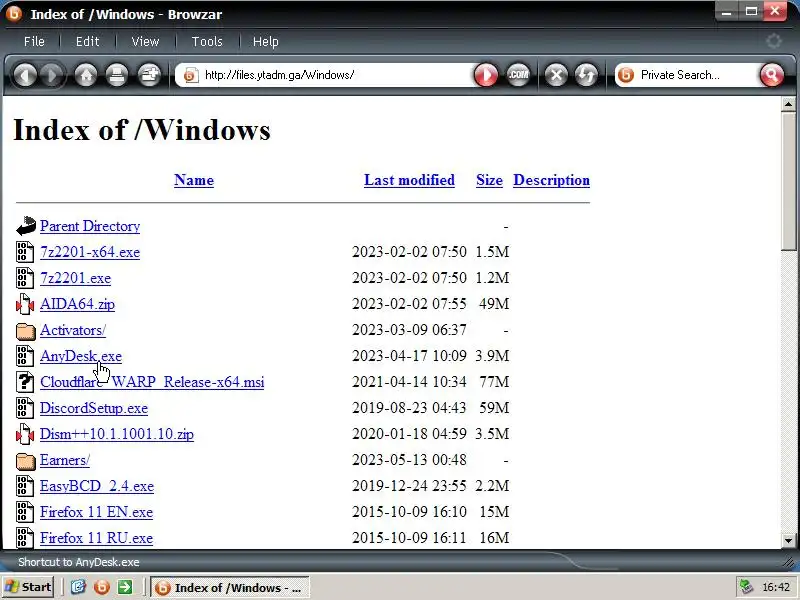Sort listing by Name column
The image size is (800, 600).
(x=194, y=180)
